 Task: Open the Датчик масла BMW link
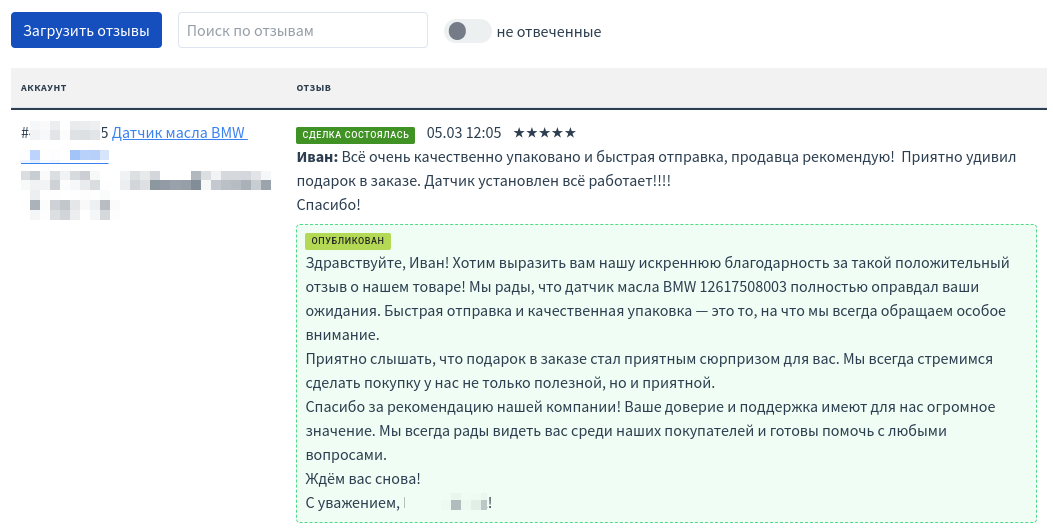pos(179,133)
